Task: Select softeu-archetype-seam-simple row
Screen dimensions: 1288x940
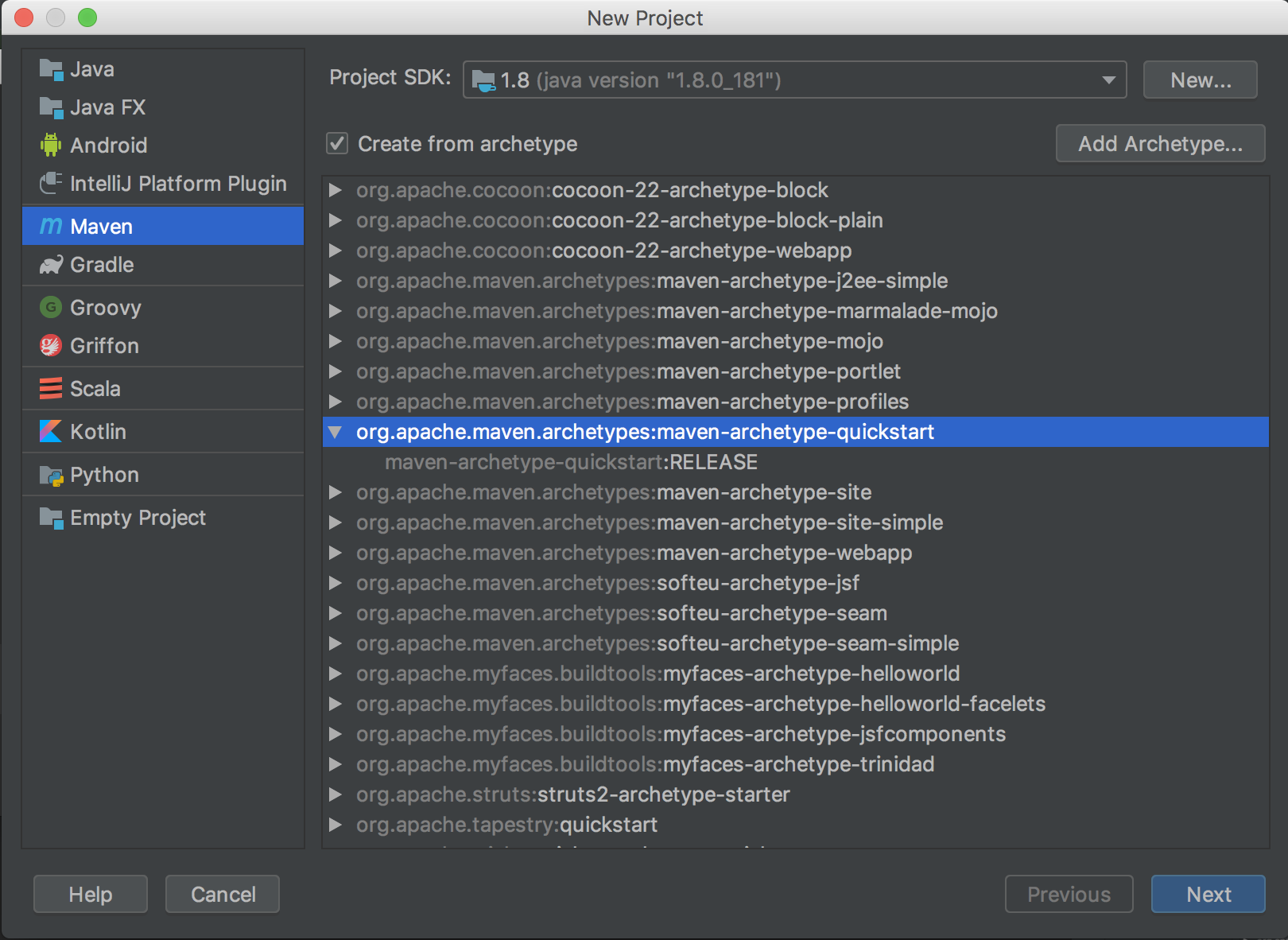Action: click(x=795, y=643)
